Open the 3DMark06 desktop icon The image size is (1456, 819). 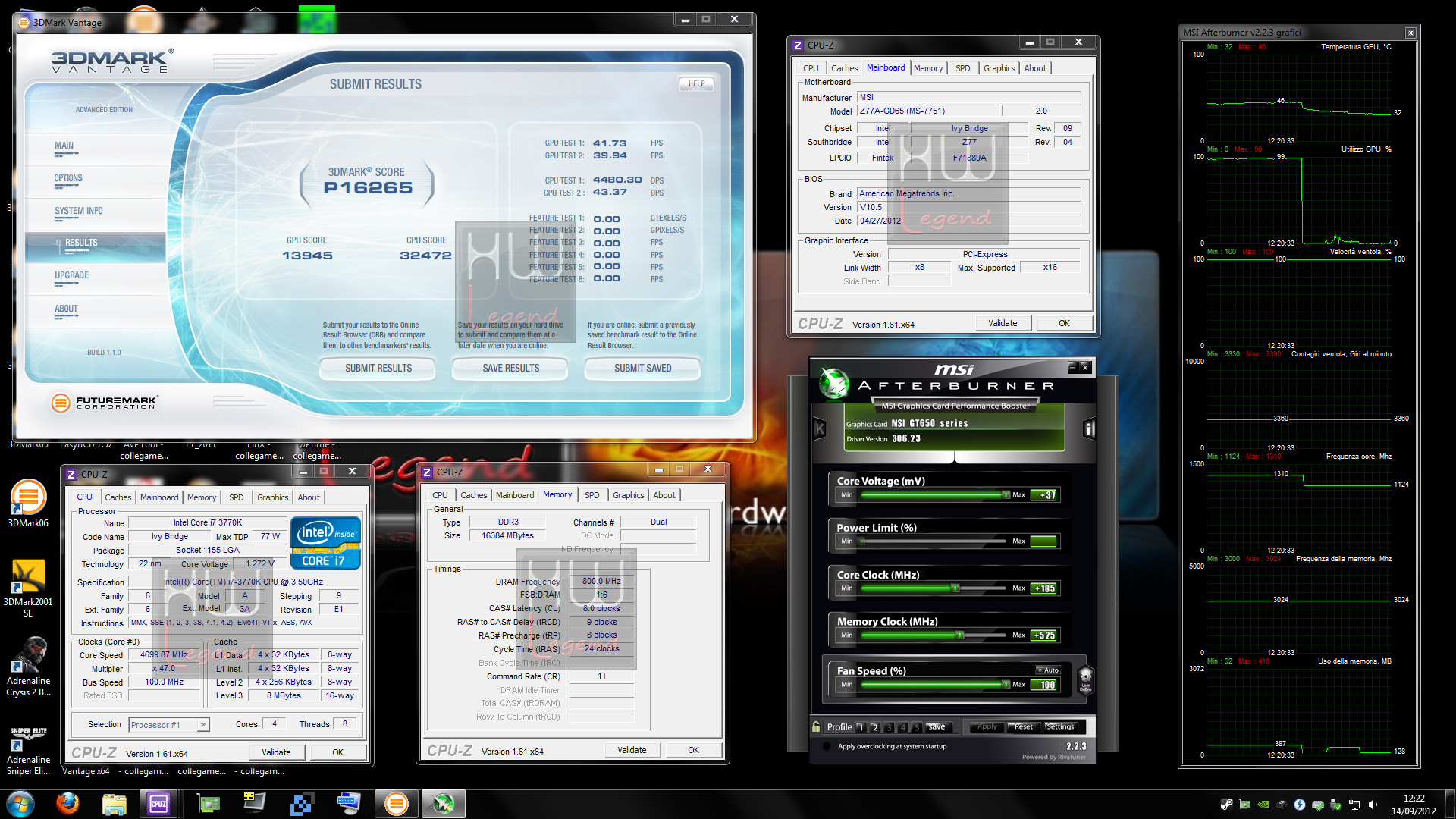coord(28,504)
